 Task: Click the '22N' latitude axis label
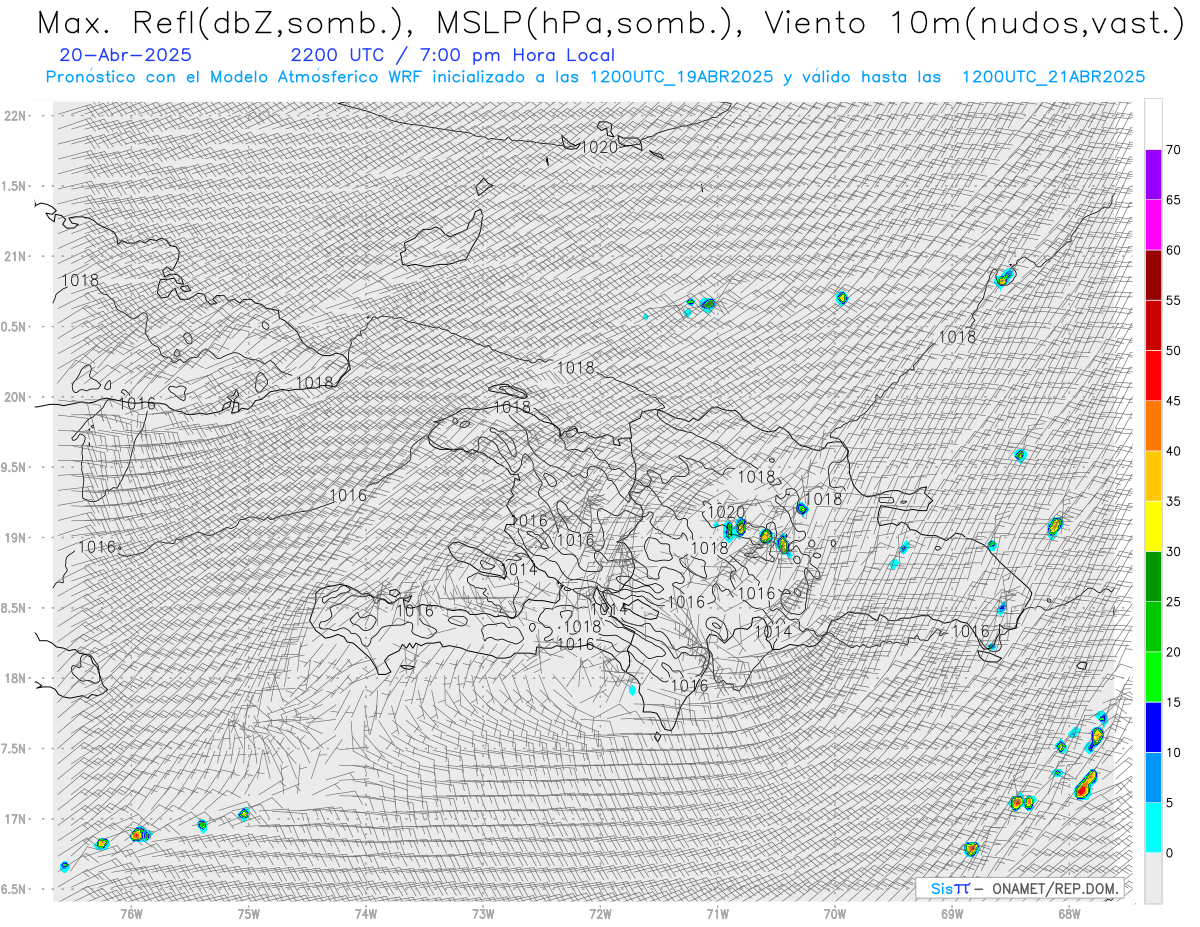[15, 116]
